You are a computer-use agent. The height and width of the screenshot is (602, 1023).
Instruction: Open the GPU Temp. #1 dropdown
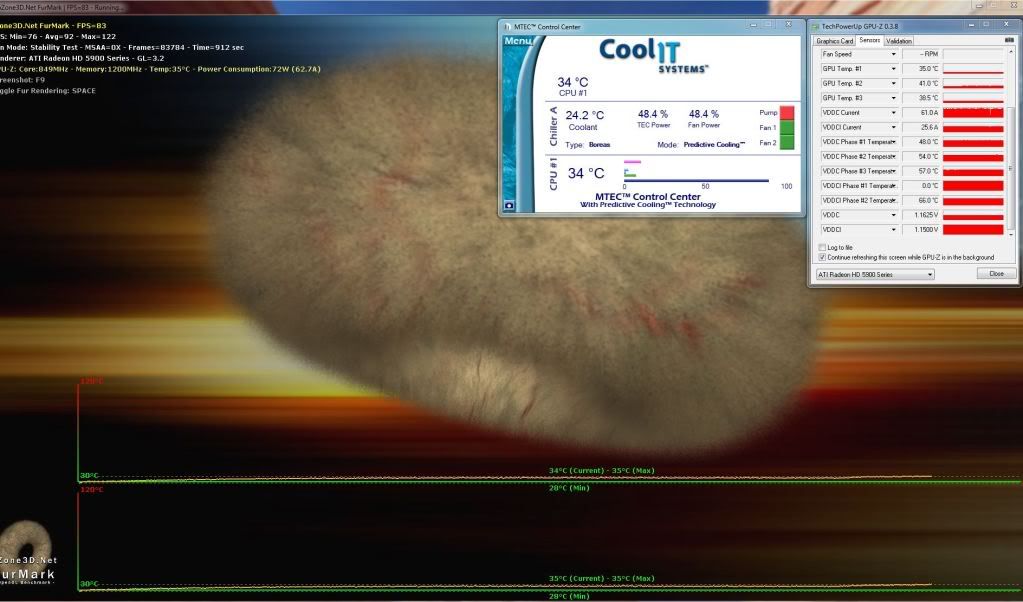[893, 68]
